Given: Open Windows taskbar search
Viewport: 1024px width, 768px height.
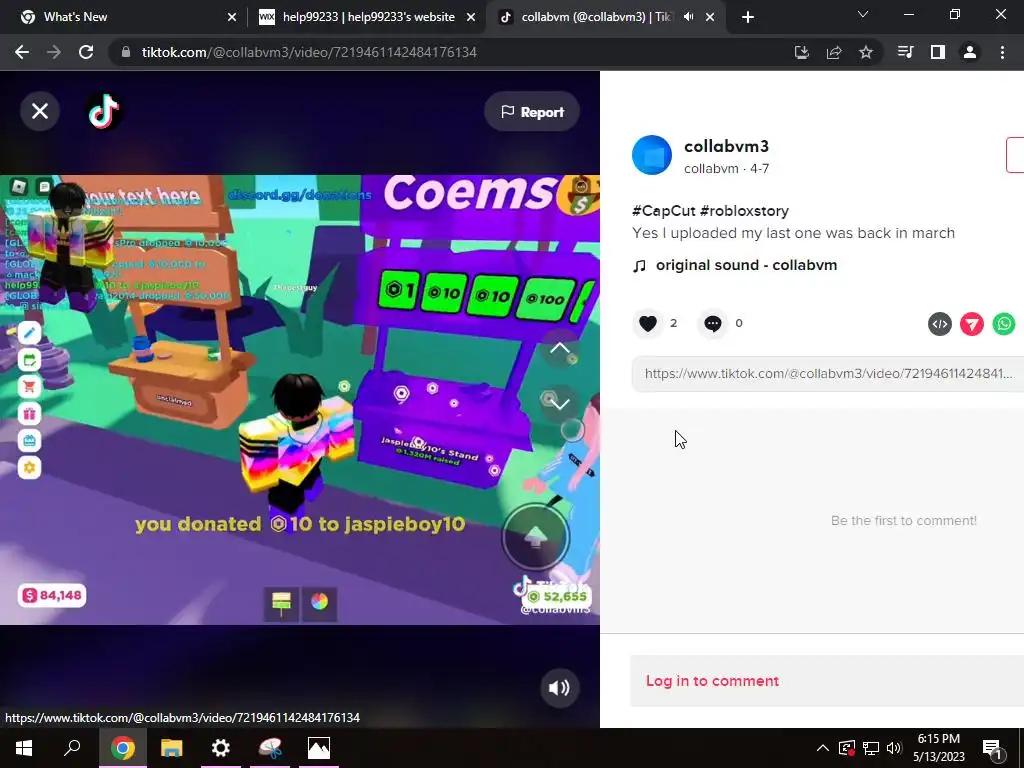Looking at the screenshot, I should [72, 748].
